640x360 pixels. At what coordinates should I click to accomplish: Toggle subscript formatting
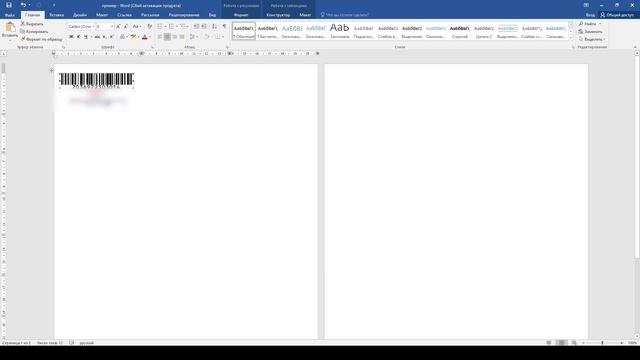104,37
